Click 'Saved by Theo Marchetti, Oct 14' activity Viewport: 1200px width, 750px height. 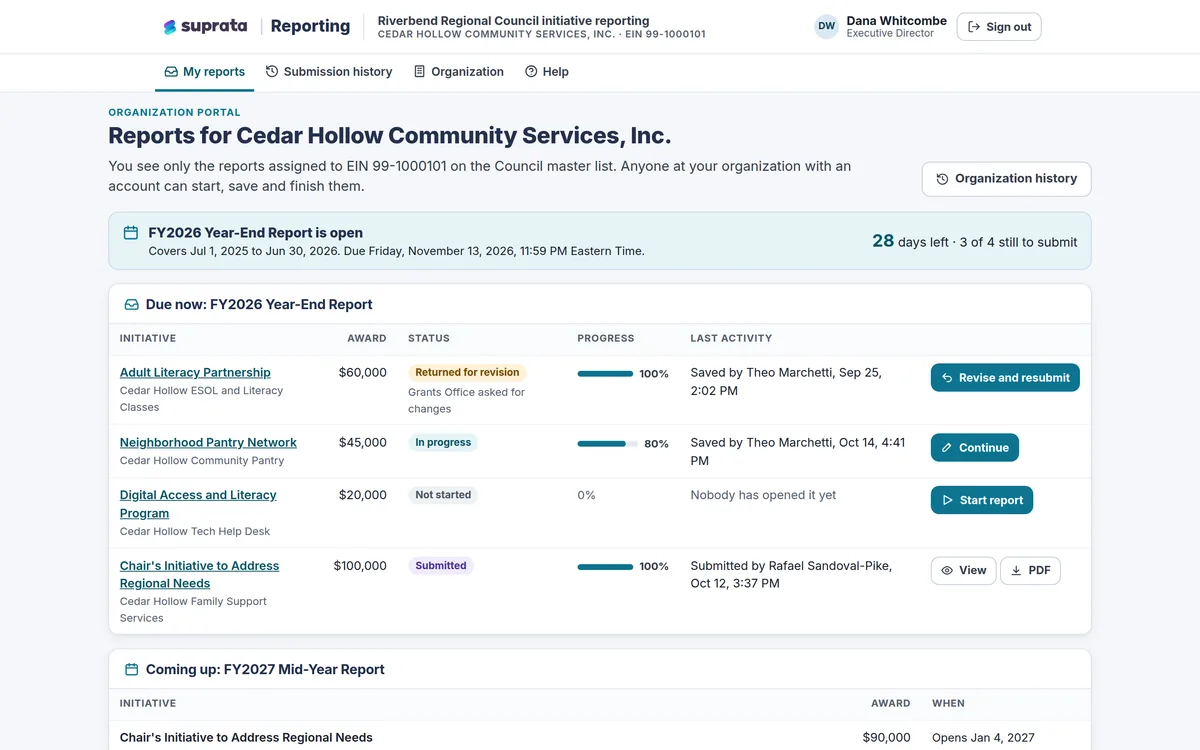pyautogui.click(x=798, y=451)
